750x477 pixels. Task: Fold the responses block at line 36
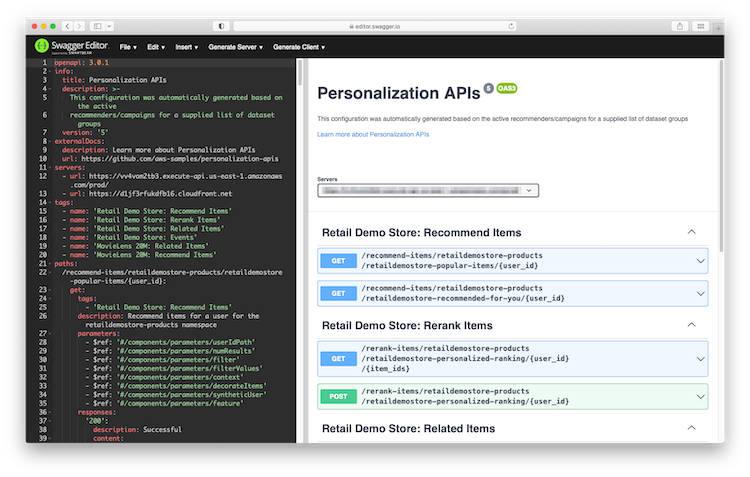(50, 412)
